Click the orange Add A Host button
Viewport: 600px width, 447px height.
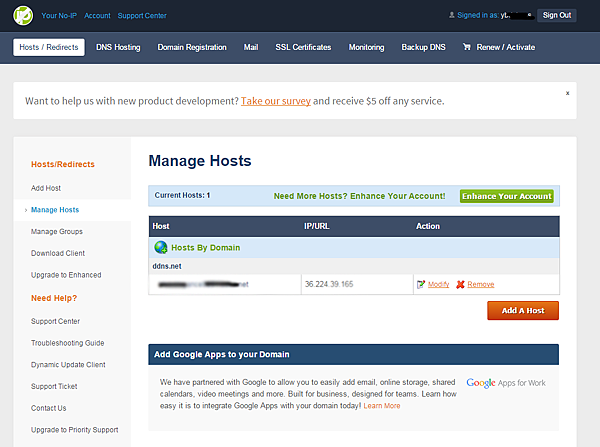click(523, 310)
